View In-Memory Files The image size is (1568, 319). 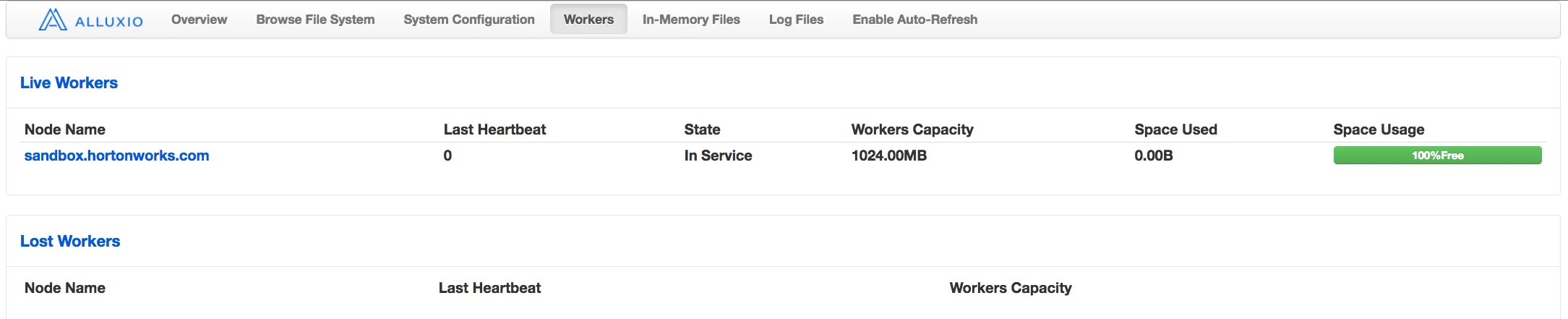tap(691, 20)
